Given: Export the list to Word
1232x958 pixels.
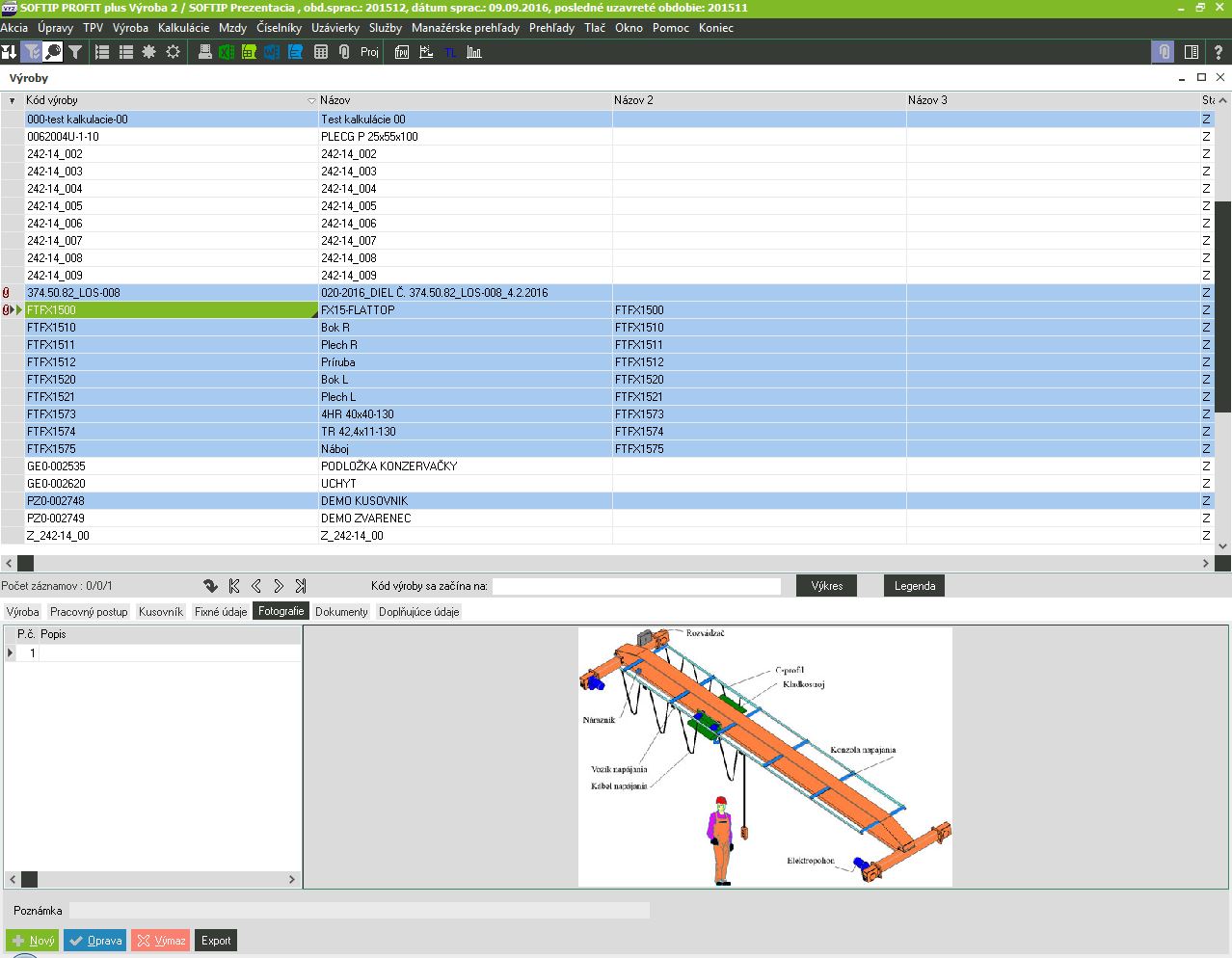Looking at the screenshot, I should tap(272, 52).
